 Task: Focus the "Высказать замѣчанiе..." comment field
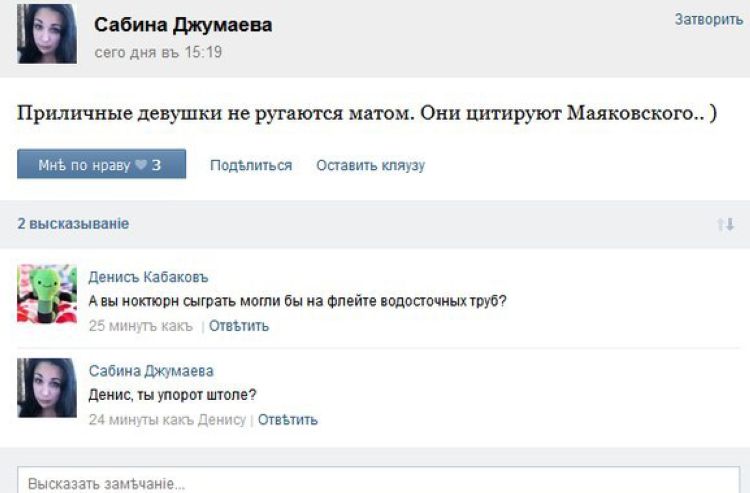(x=380, y=482)
